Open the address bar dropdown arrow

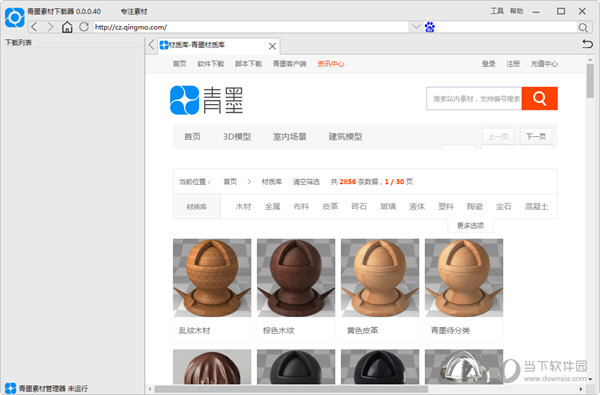(x=416, y=27)
